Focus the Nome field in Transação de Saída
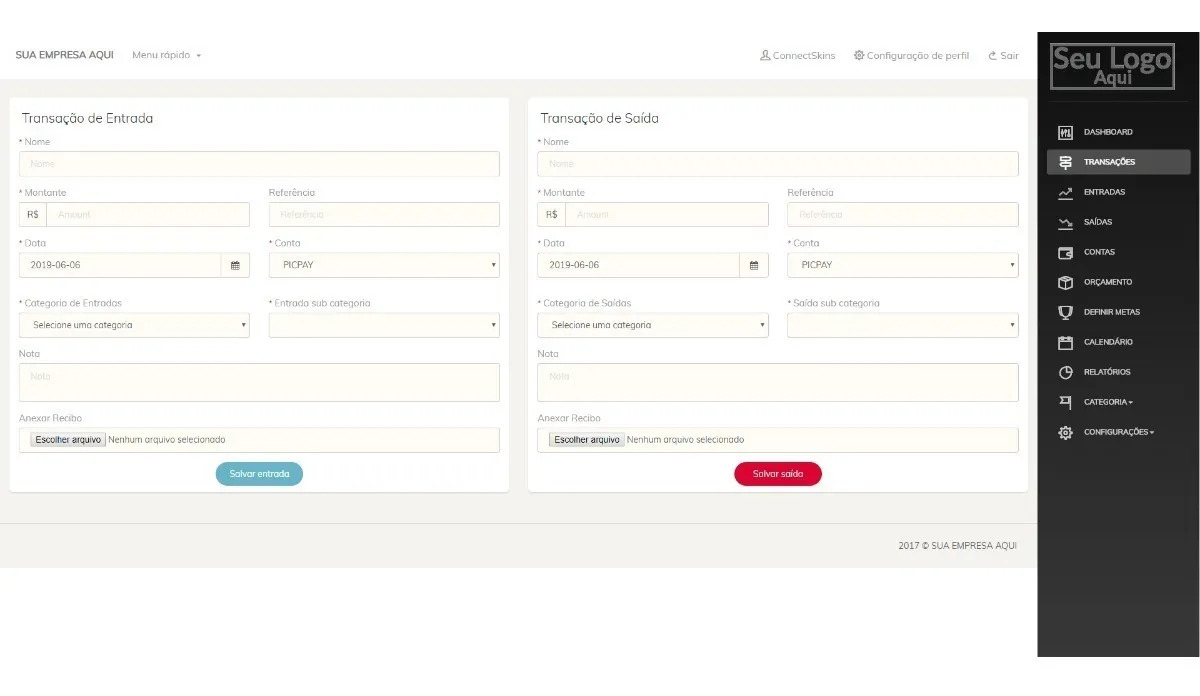Screen dimensions: 1200x696 click(x=778, y=164)
